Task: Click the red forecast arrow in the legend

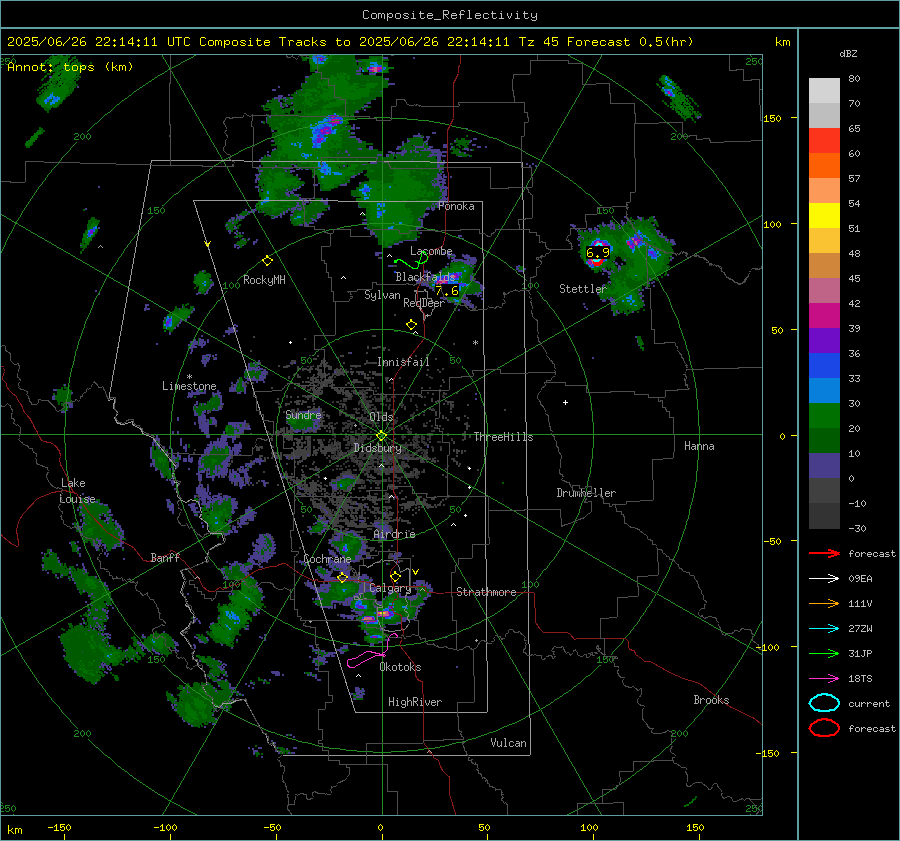Action: coord(824,553)
